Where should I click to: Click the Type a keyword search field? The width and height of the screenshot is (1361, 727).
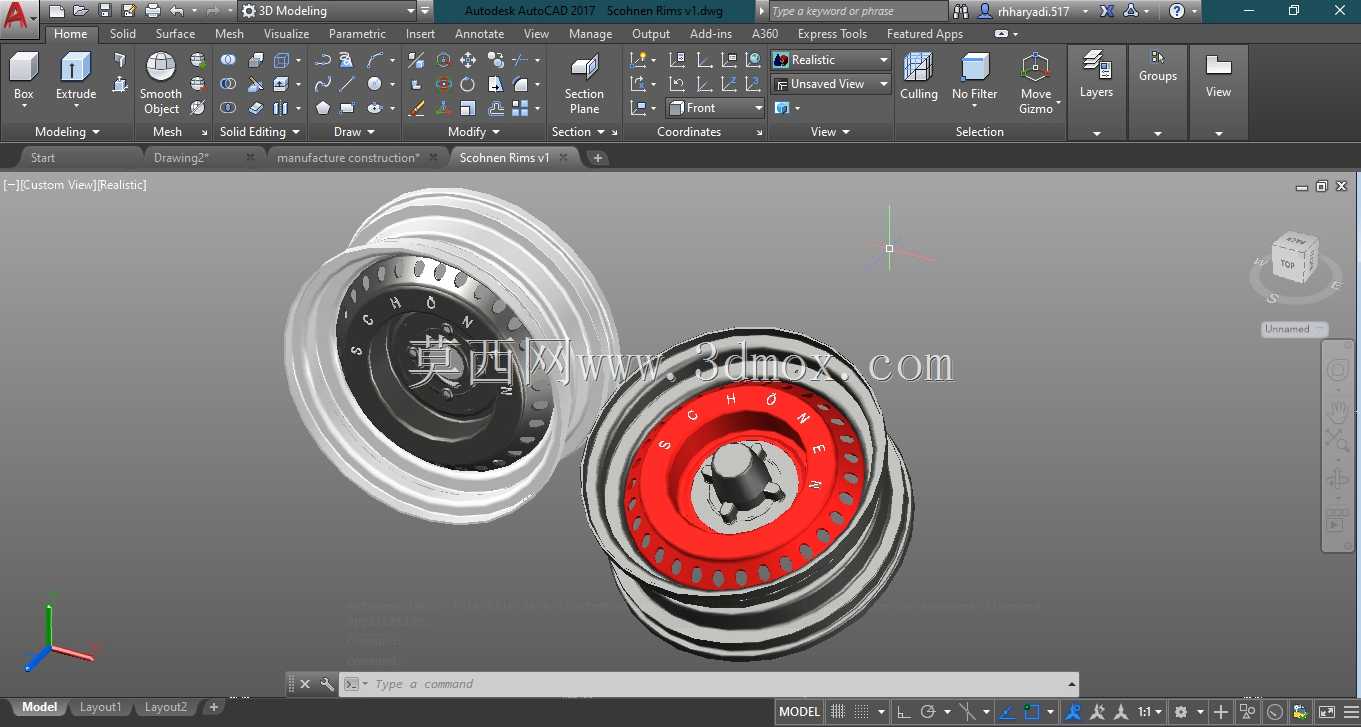click(x=856, y=11)
